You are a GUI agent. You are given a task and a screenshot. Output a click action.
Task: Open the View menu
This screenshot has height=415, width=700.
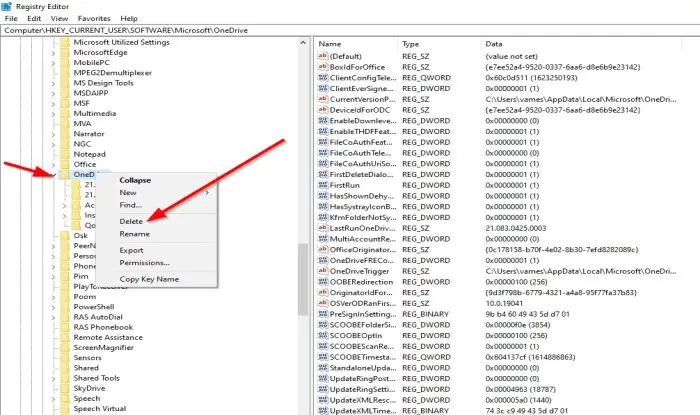59,18
